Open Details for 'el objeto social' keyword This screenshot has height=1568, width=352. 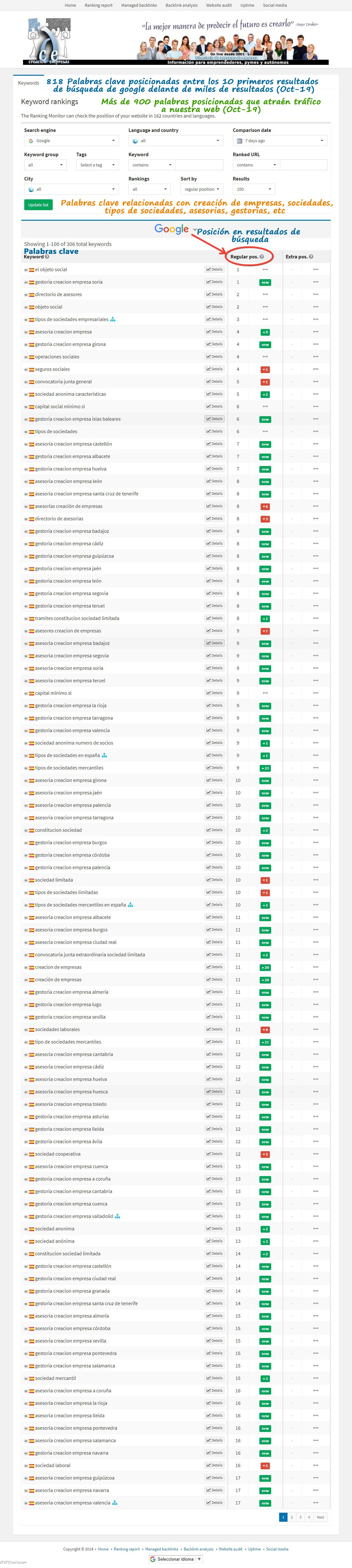click(214, 269)
